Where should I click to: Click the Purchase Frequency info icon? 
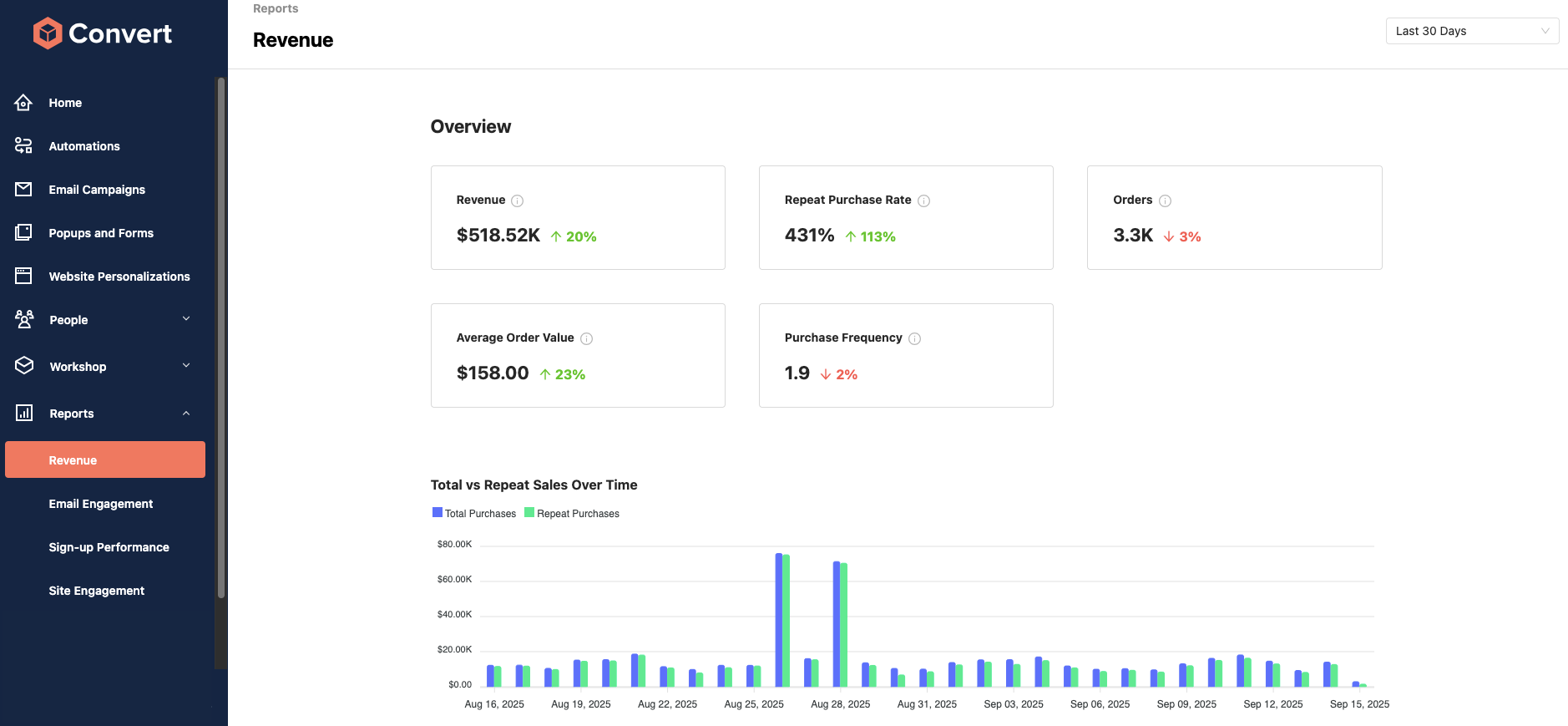point(915,338)
